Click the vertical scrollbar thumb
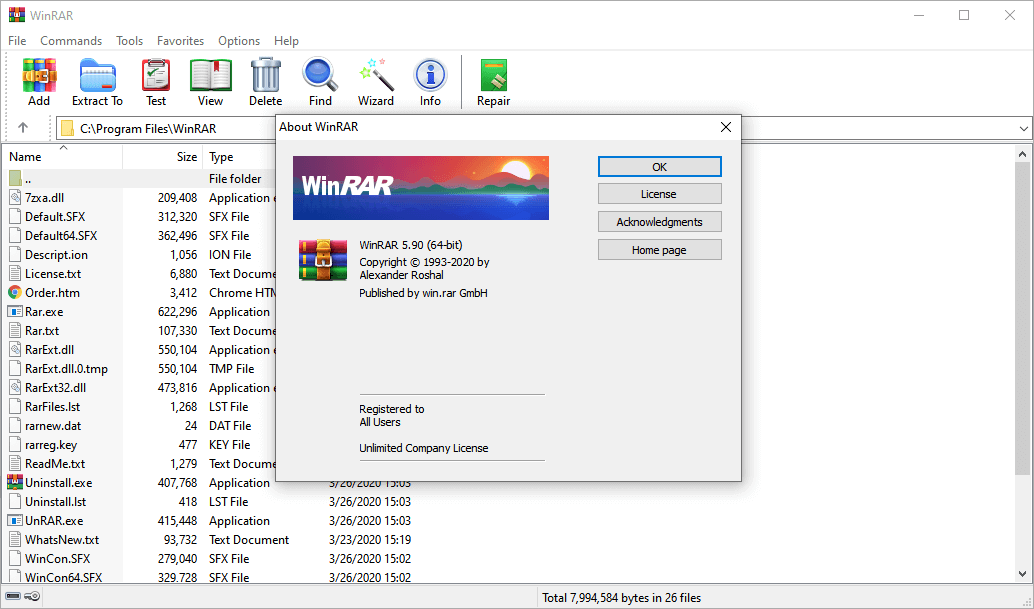Image resolution: width=1034 pixels, height=609 pixels. pos(1023,319)
